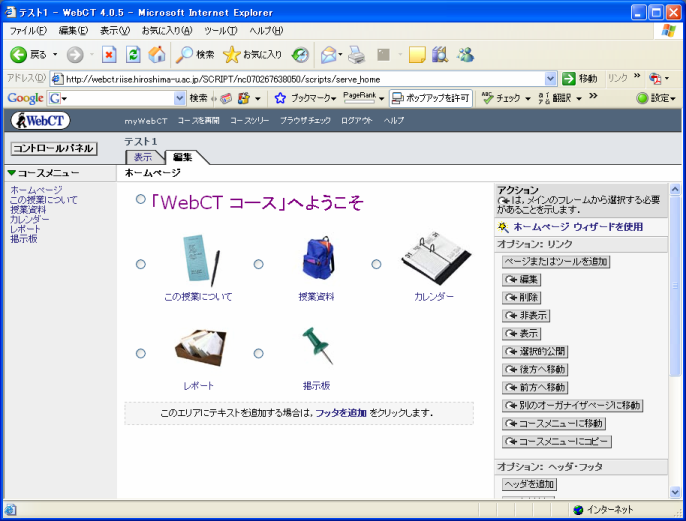686x521 pixels.
Task: Open the ファイル(F) menu
Action: coord(28,31)
